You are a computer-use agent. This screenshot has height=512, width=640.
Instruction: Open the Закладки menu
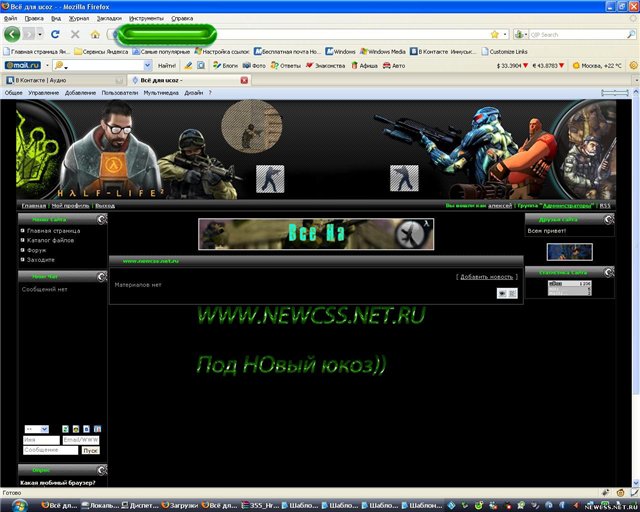point(109,18)
